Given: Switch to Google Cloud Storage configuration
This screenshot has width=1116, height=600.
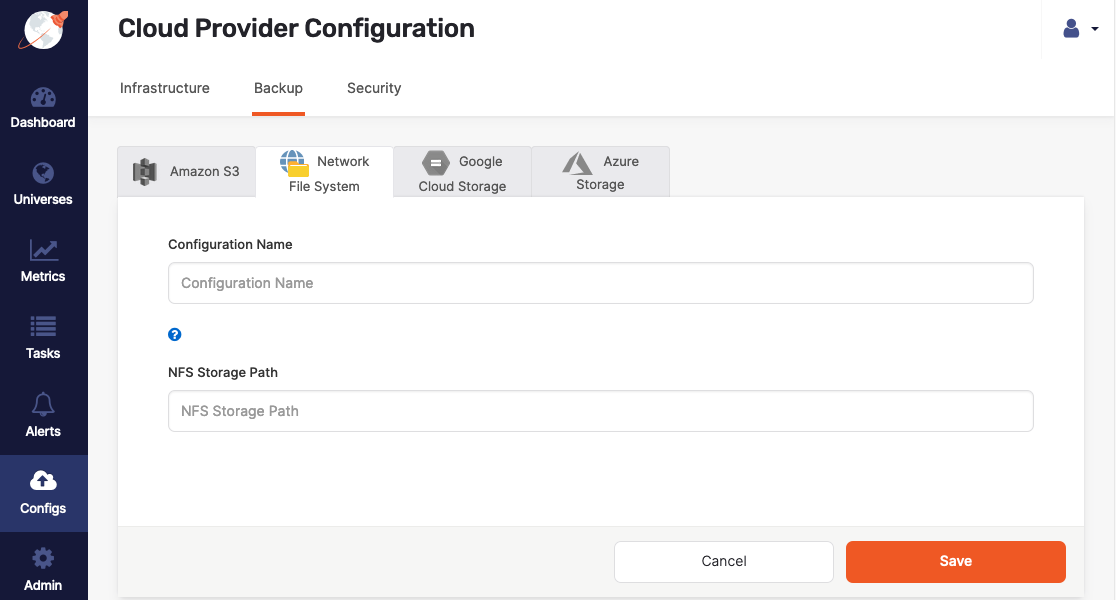Looking at the screenshot, I should pos(462,171).
